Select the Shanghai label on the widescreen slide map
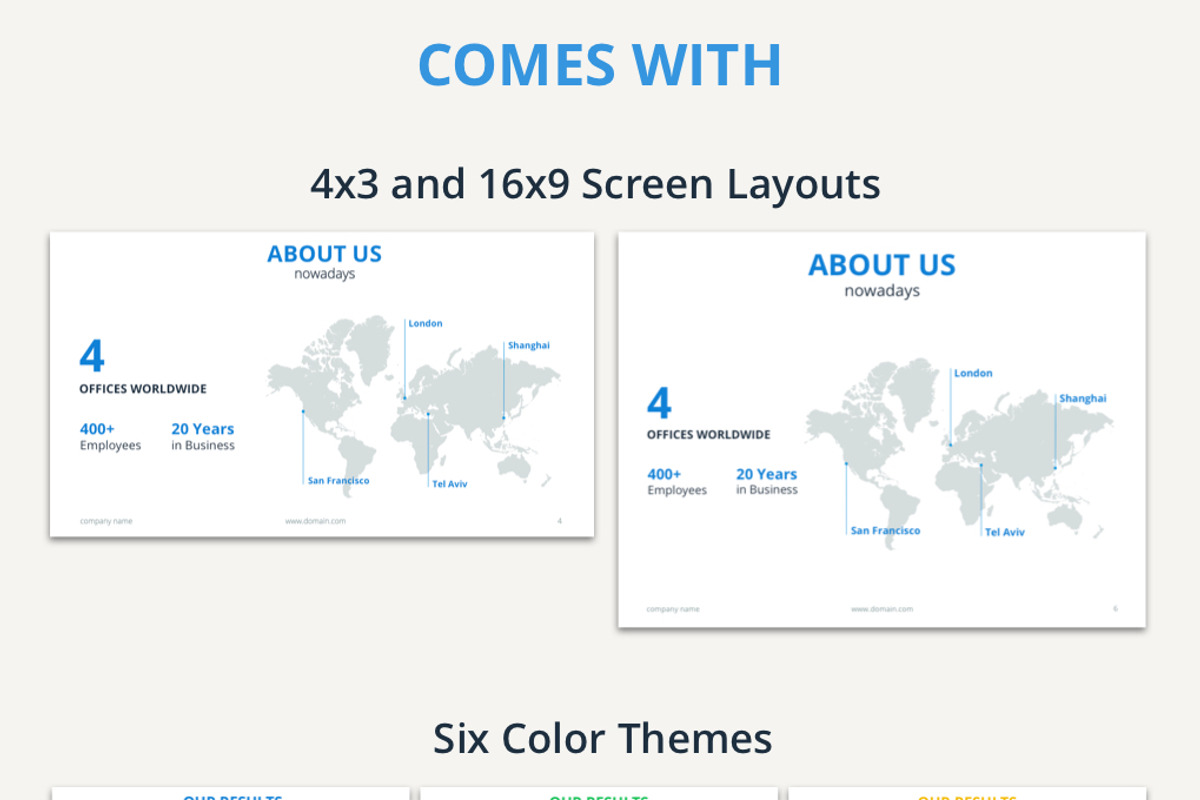This screenshot has height=800, width=1200. click(528, 345)
